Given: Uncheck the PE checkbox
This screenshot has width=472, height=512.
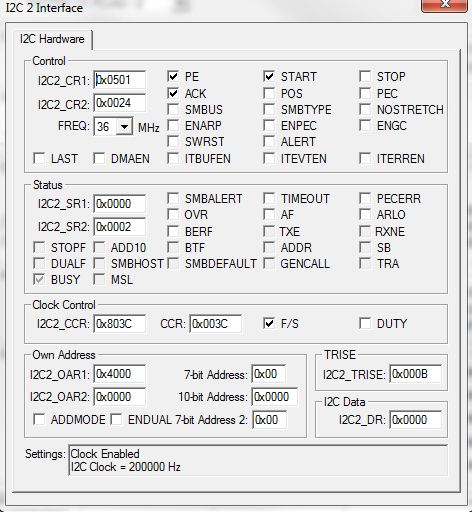Looking at the screenshot, I should point(173,76).
